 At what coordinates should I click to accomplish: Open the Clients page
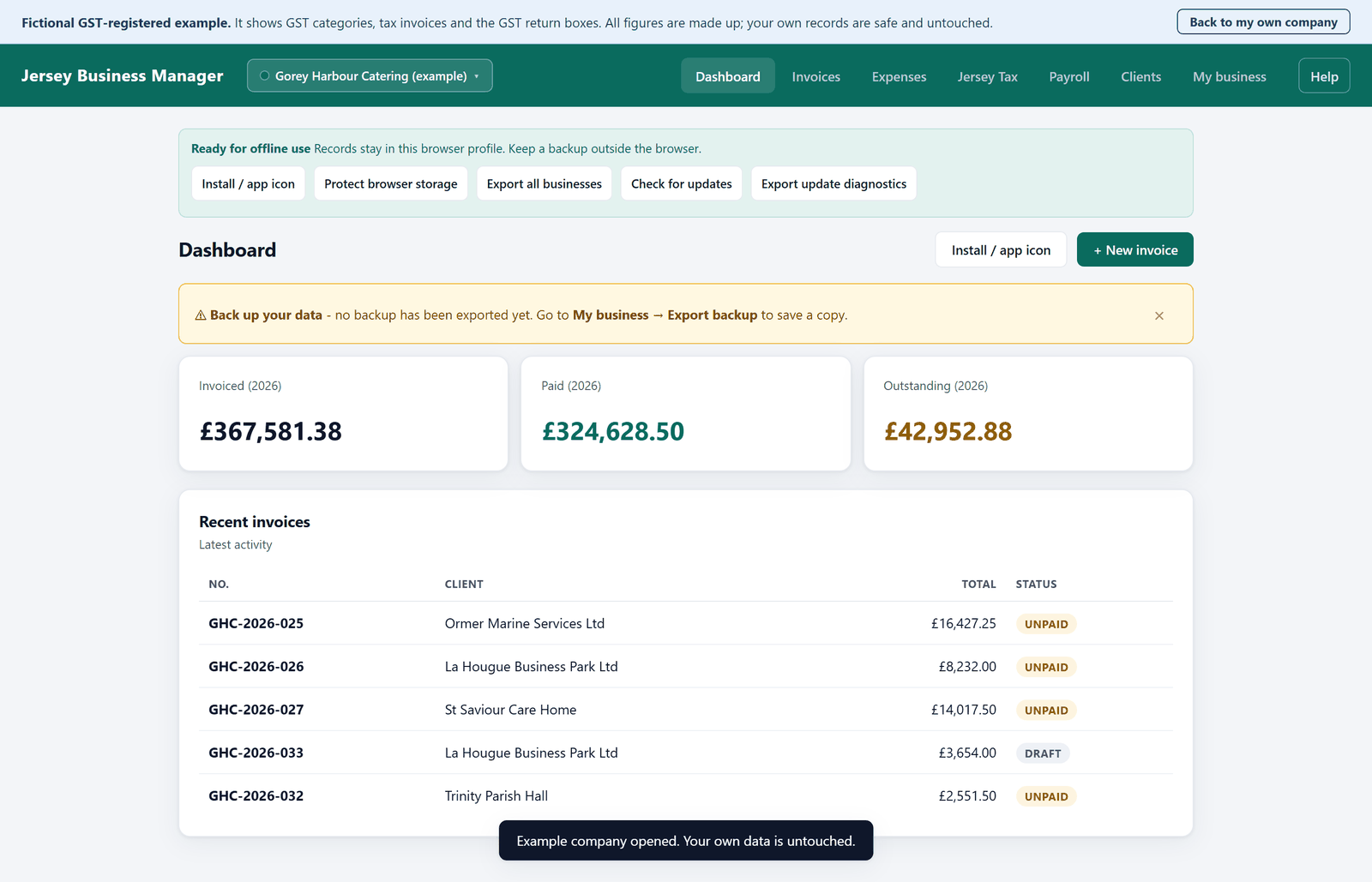pyautogui.click(x=1140, y=76)
